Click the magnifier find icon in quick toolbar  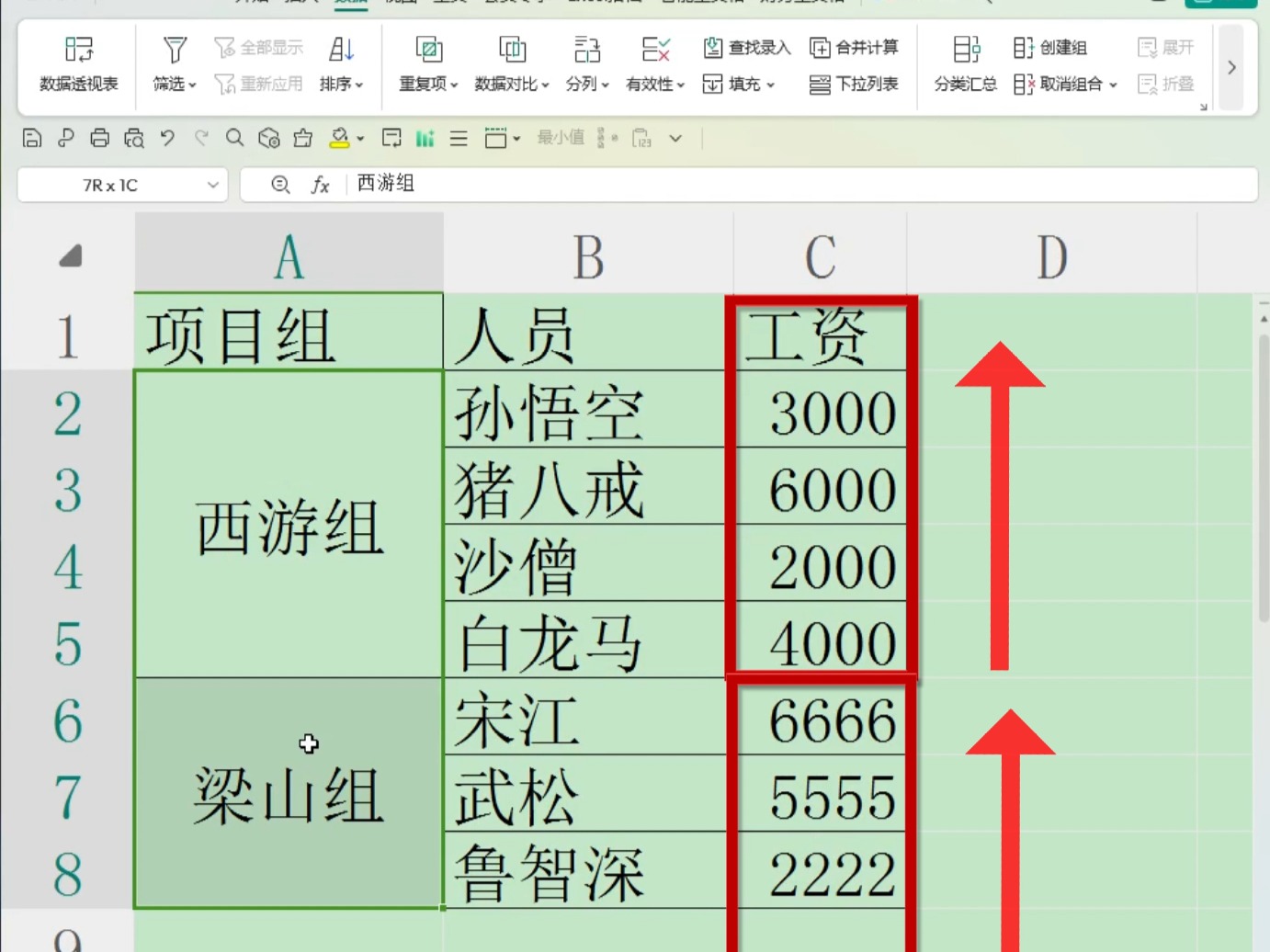tap(234, 138)
